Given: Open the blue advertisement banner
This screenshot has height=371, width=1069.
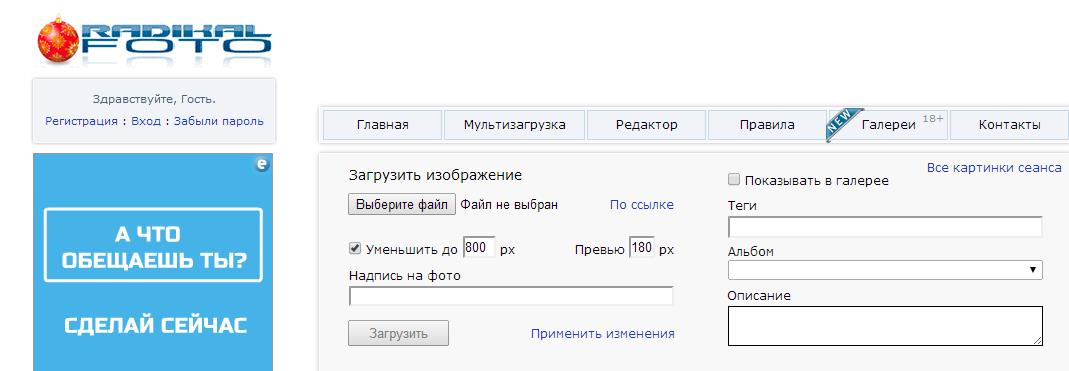Looking at the screenshot, I should 153,262.
